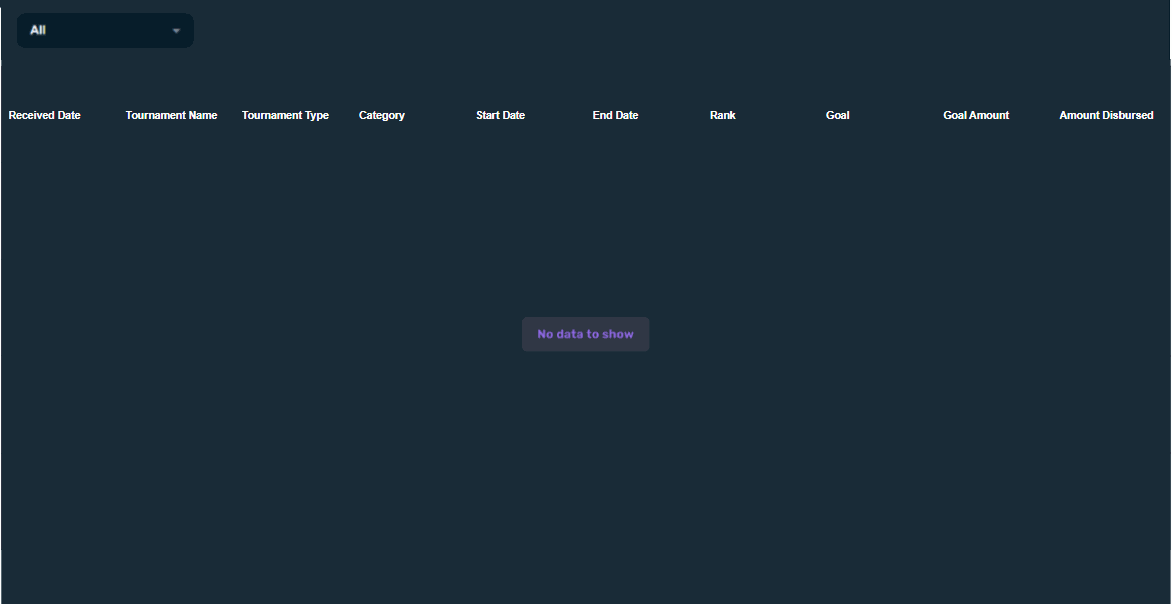Click the Category column header
The height and width of the screenshot is (604, 1172).
(x=382, y=115)
